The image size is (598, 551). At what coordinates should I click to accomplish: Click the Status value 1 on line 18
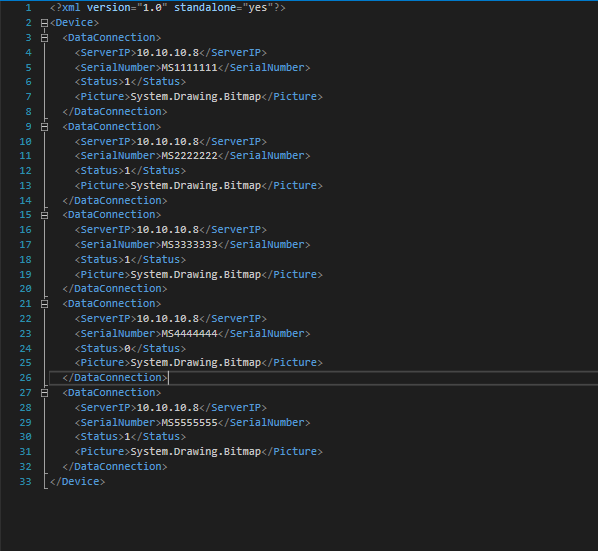click(x=127, y=260)
